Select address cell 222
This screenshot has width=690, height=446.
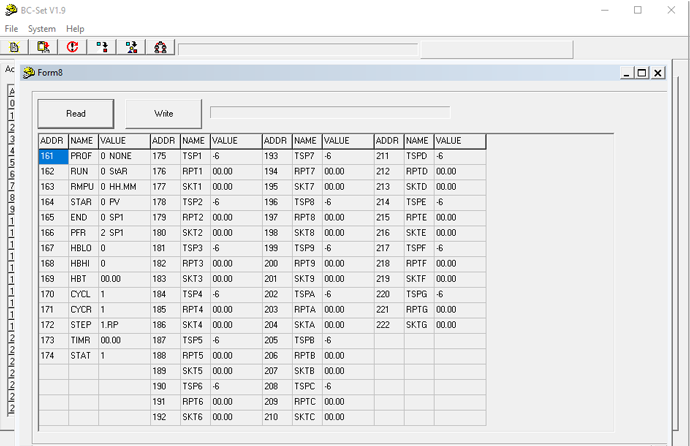[389, 325]
